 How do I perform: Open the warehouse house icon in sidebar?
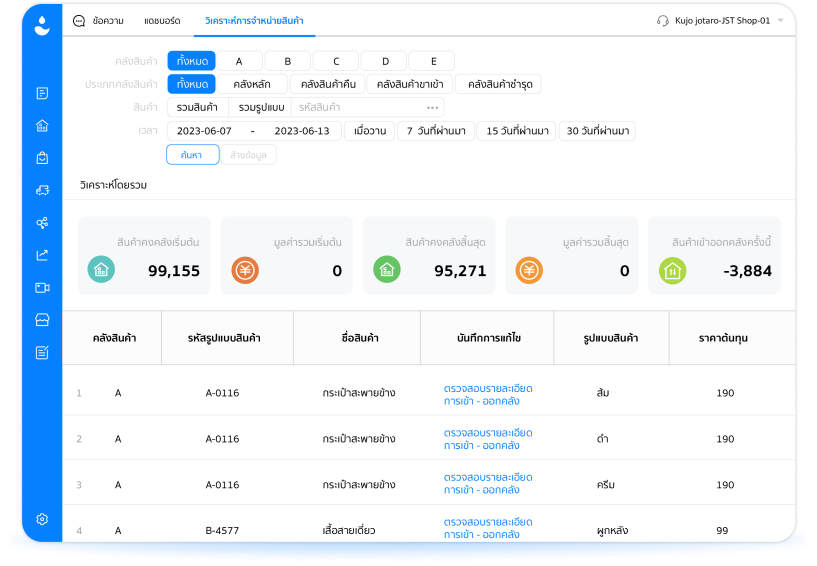42,126
